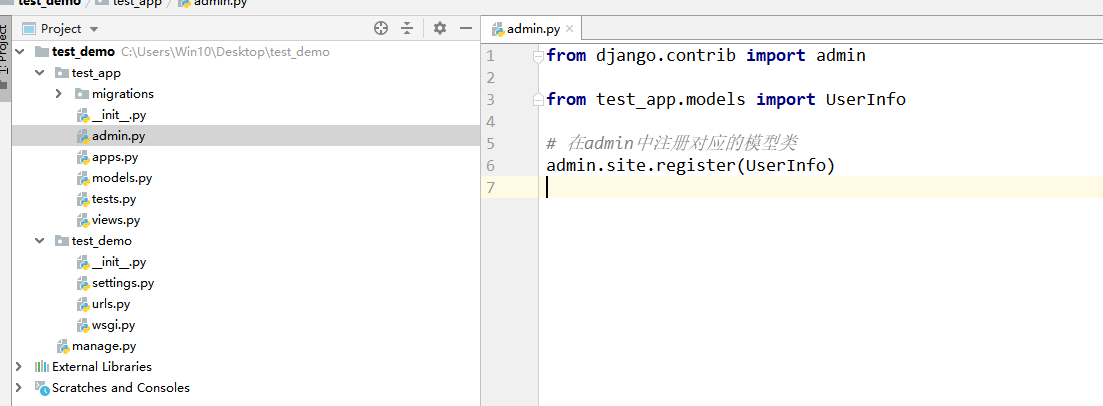
Task: Open urls.py in the project tree
Action: coord(110,304)
